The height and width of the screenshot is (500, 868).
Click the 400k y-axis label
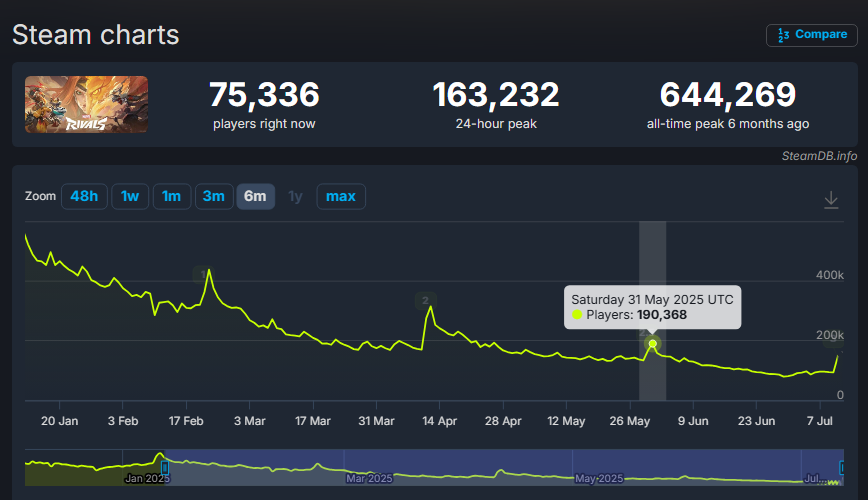(830, 275)
